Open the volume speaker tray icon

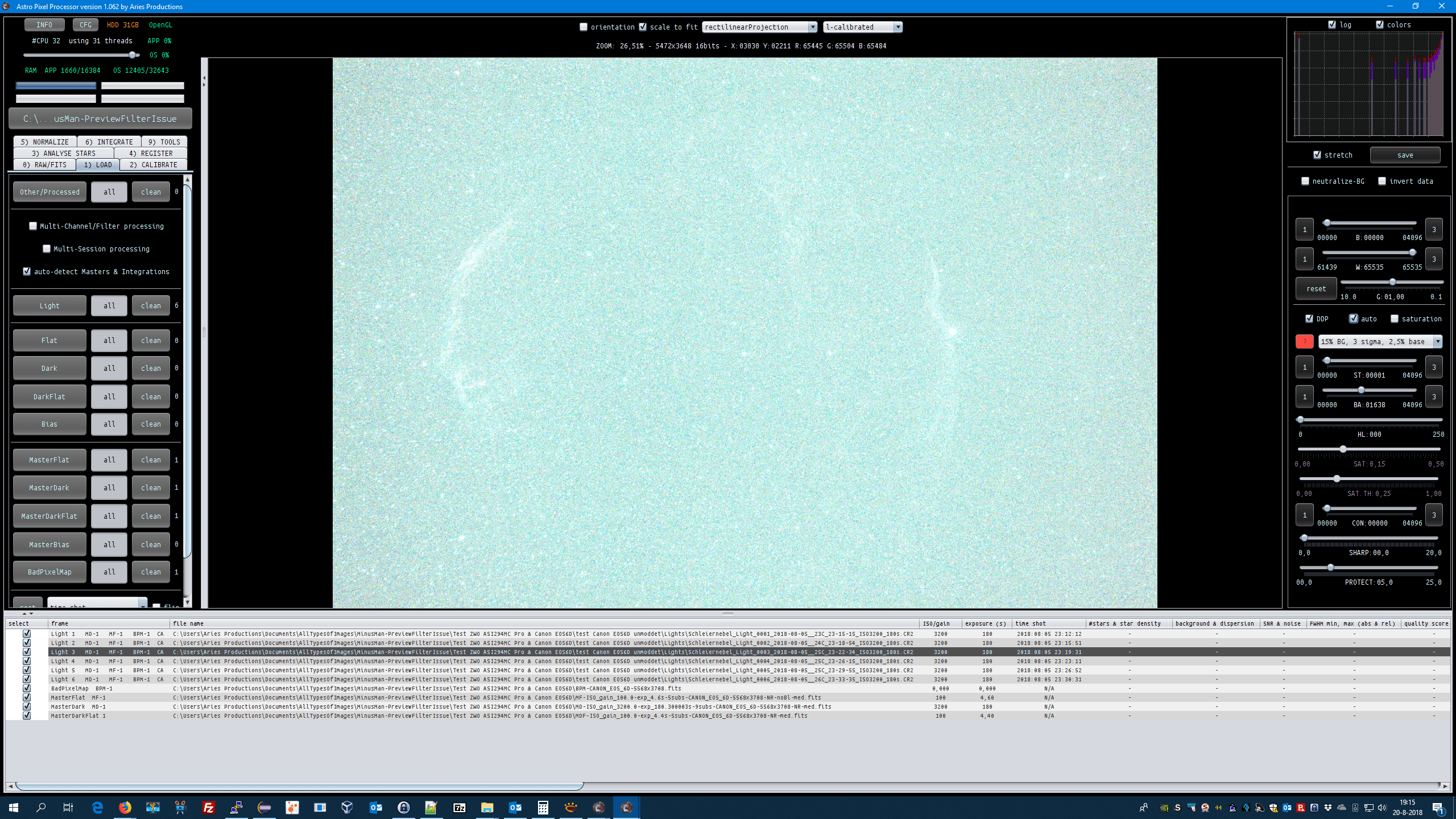1382,808
